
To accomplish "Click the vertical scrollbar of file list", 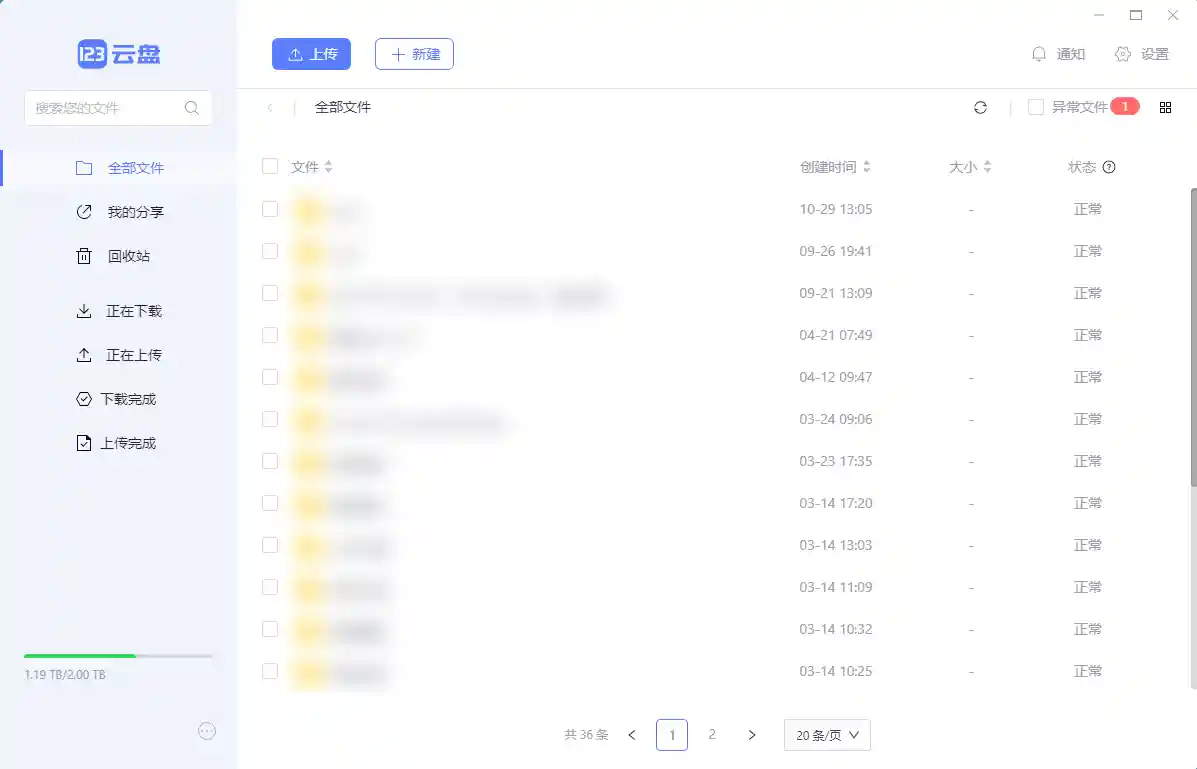I will pos(1193,336).
